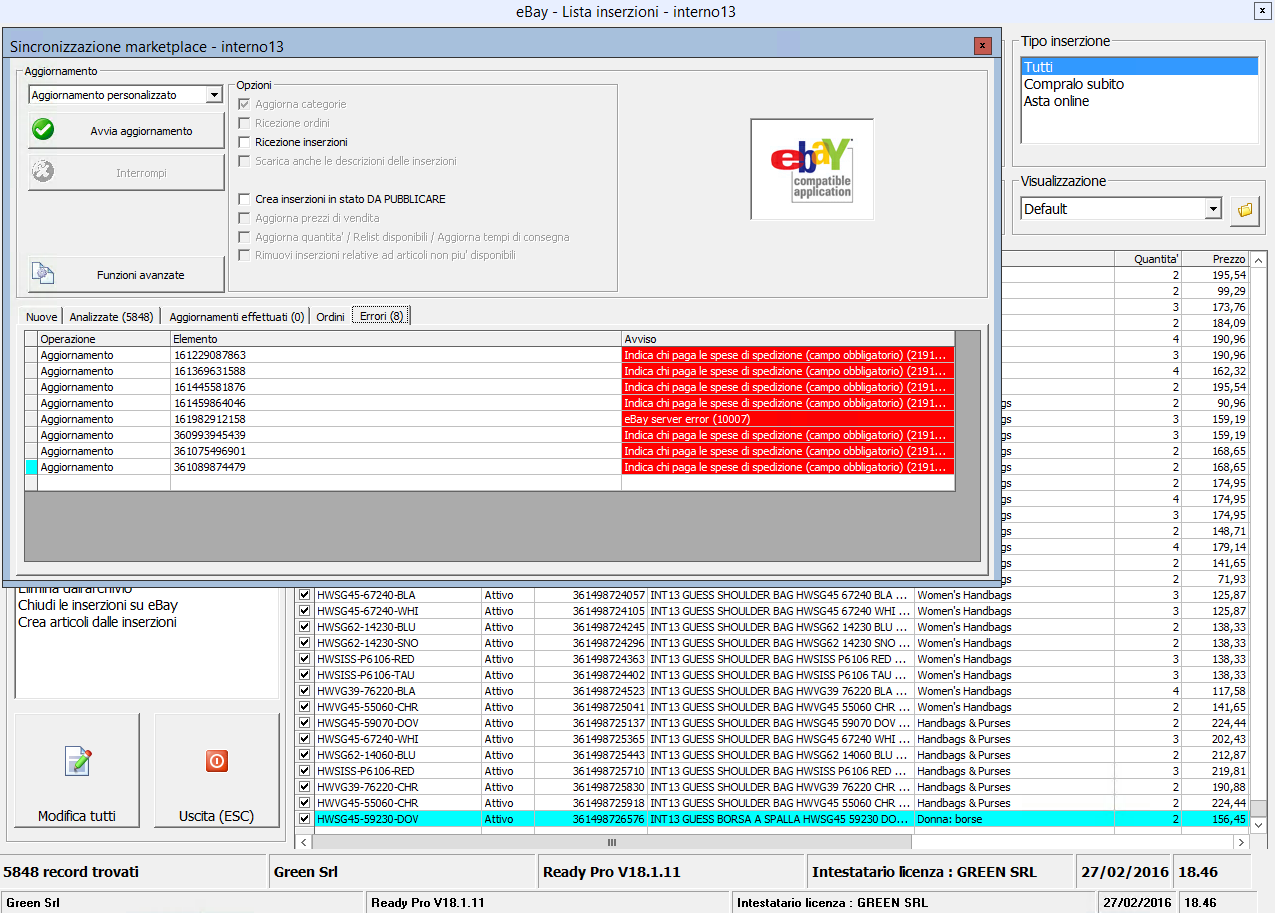This screenshot has height=913, width=1275.
Task: Select the Errori (8) tab
Action: 382,317
